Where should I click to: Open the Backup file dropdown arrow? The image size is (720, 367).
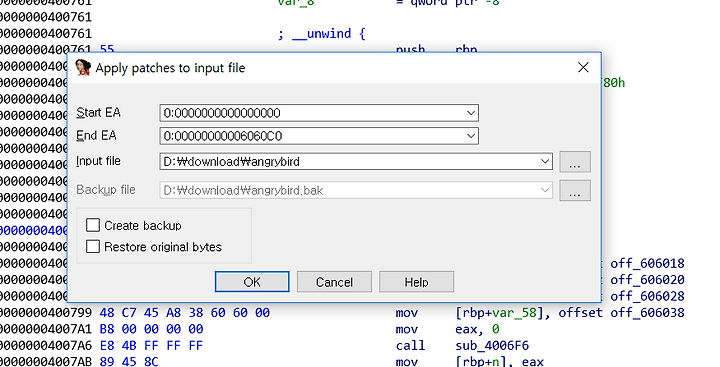tap(545, 190)
